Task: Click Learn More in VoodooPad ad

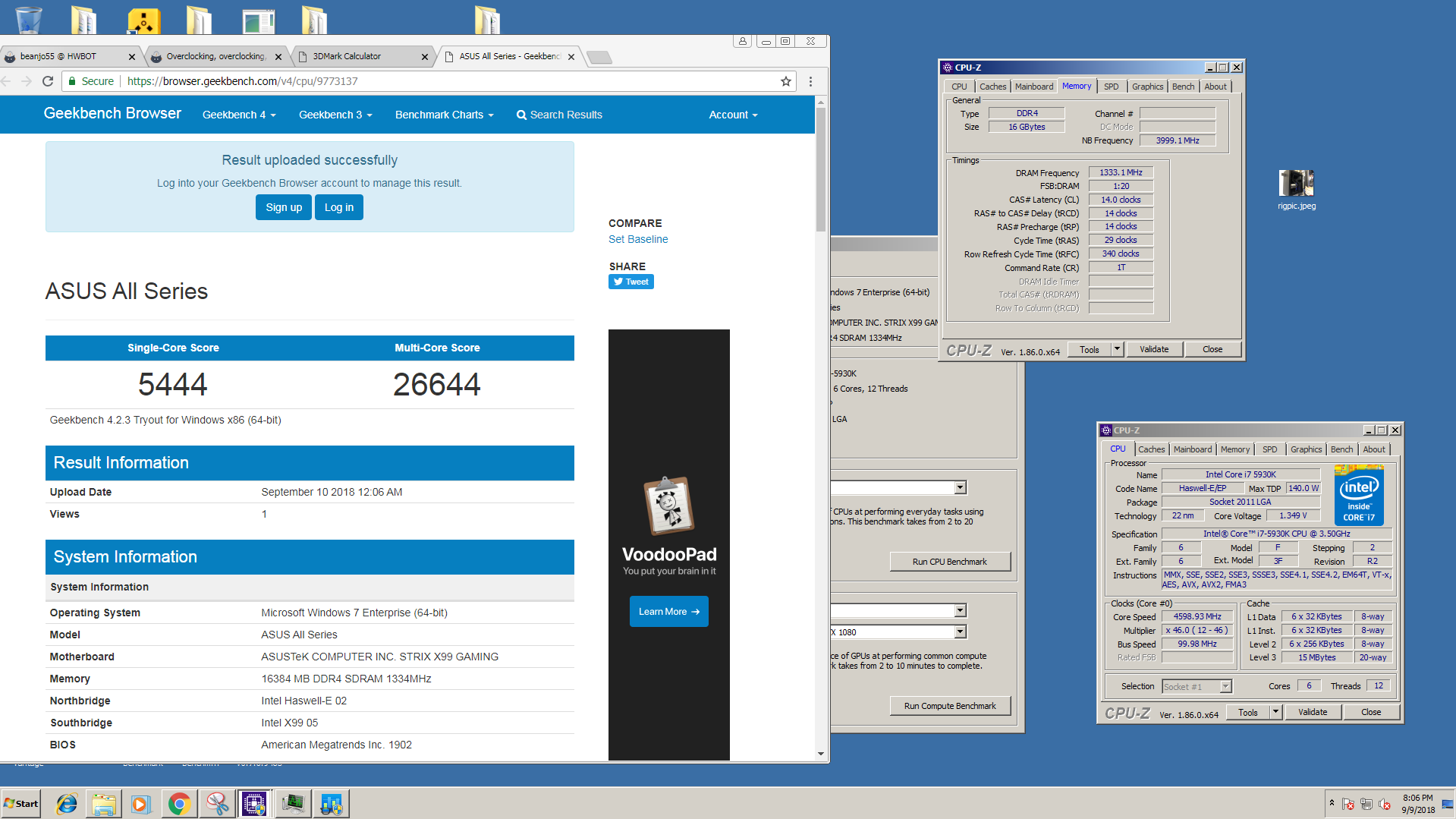Action: (x=669, y=611)
